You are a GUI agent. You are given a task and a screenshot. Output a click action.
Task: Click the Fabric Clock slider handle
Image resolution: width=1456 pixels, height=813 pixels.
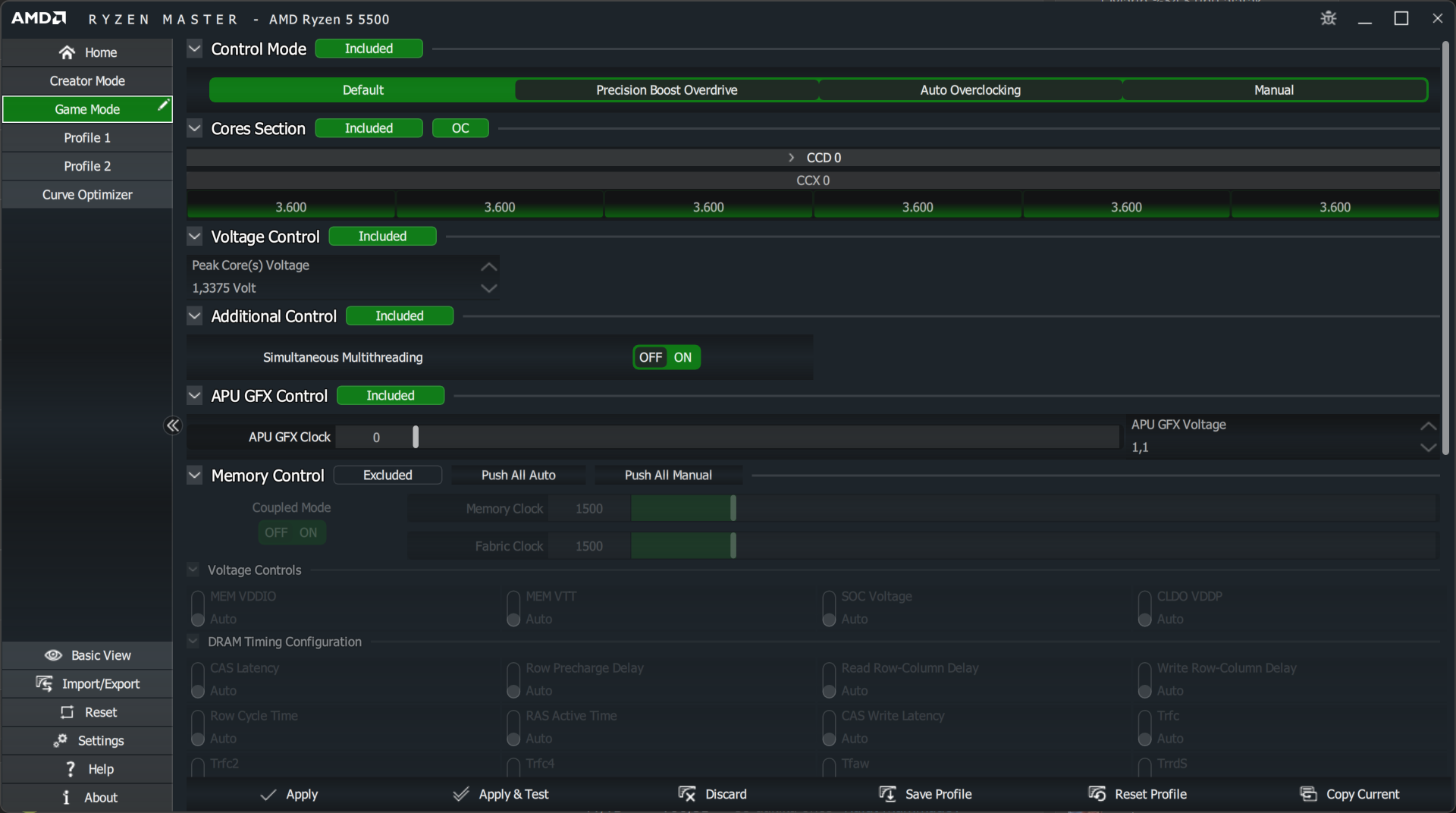(x=733, y=546)
